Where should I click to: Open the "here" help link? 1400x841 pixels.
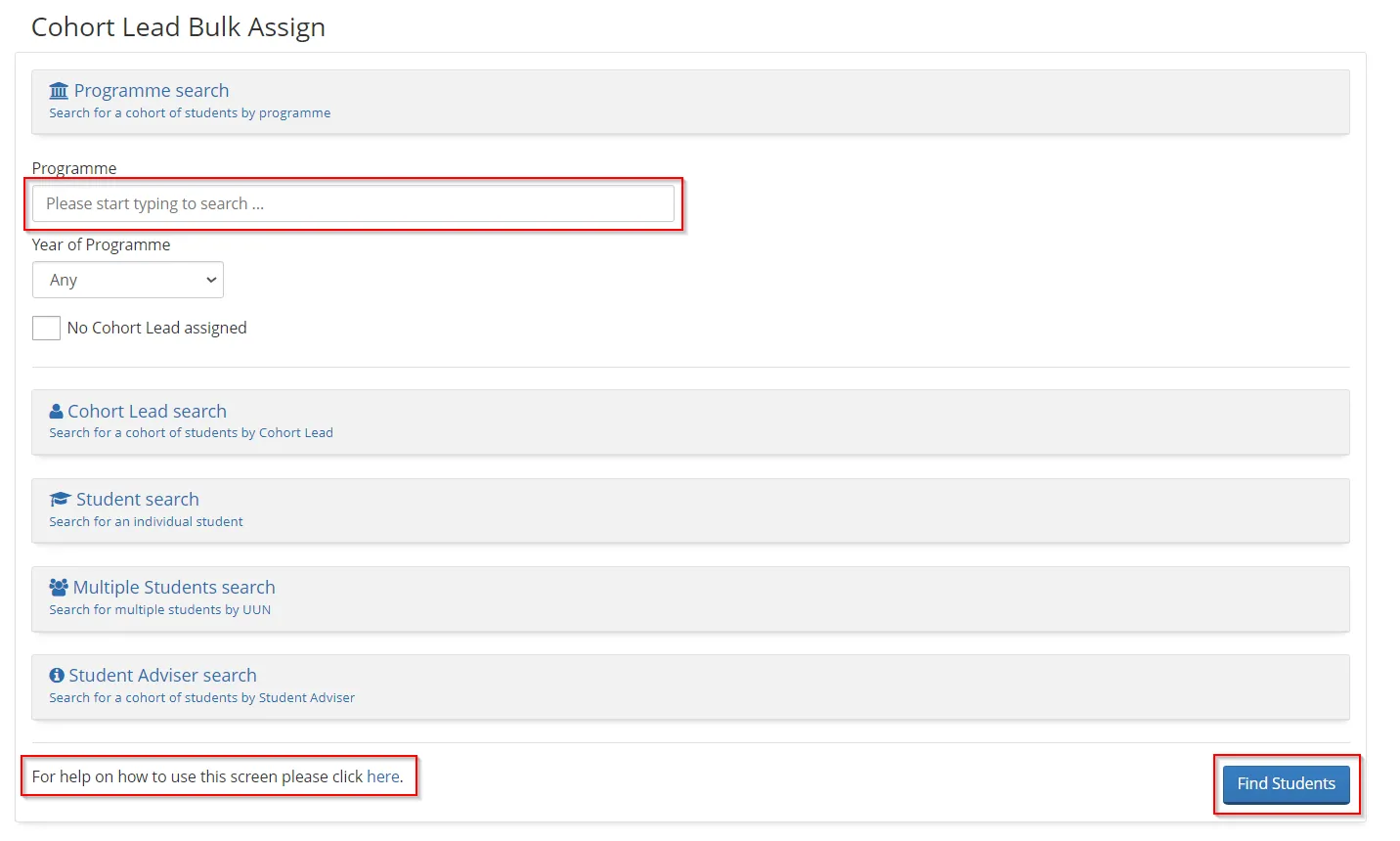[380, 775]
